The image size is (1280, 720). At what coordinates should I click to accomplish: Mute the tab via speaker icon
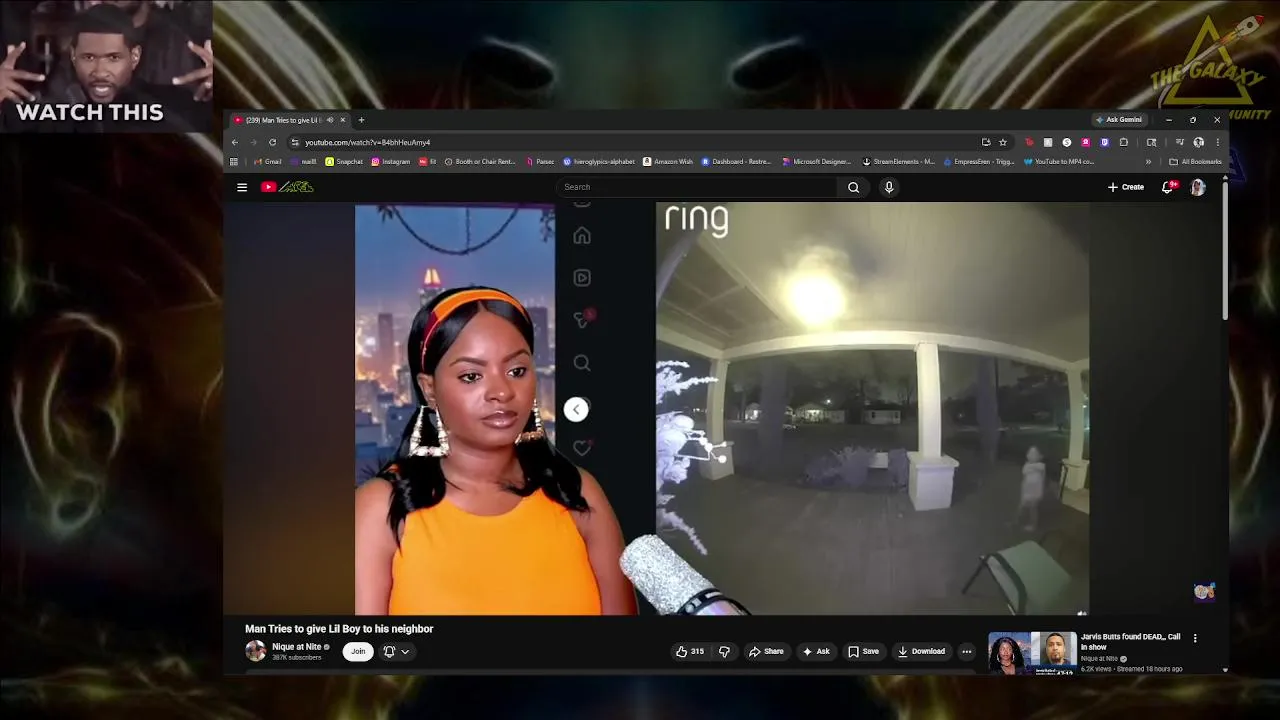(329, 120)
